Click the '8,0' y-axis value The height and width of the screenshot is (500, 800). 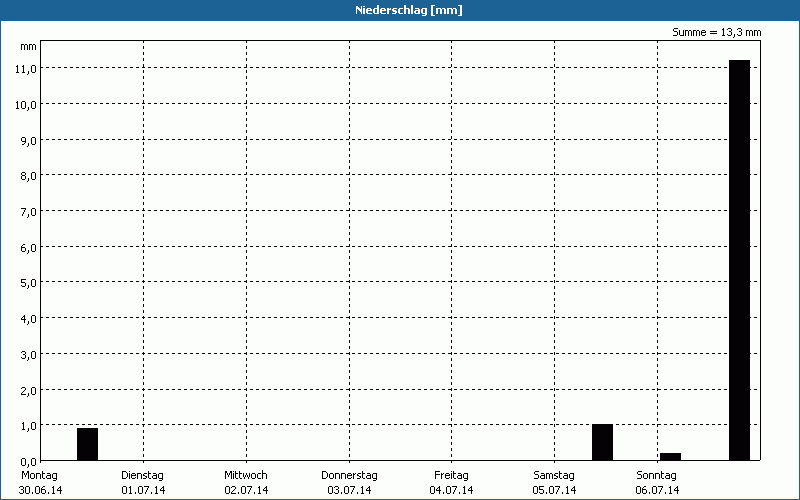tap(28, 176)
